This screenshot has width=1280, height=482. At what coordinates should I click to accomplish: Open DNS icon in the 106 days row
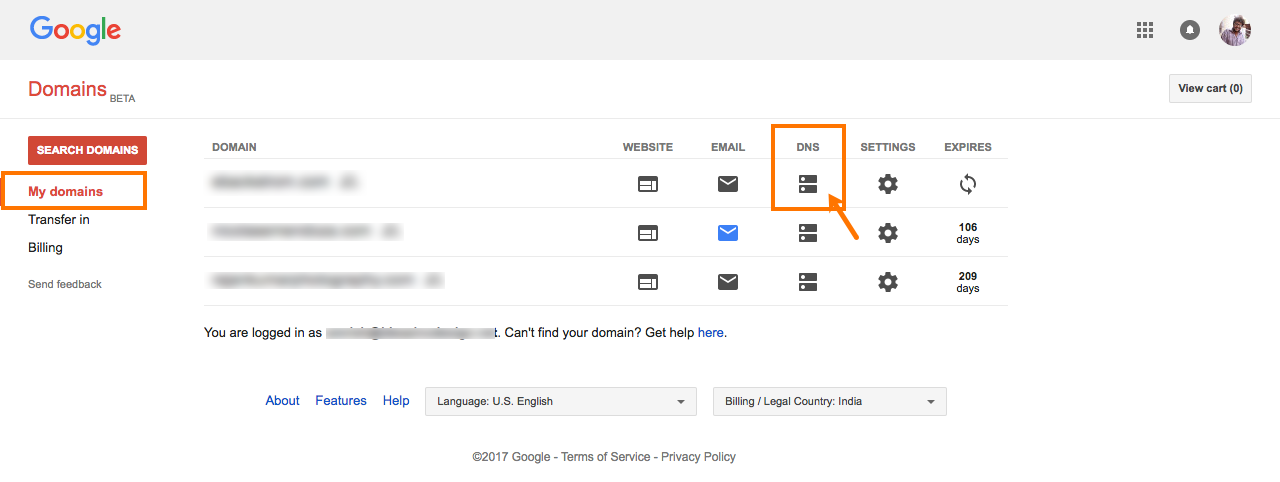pos(808,233)
